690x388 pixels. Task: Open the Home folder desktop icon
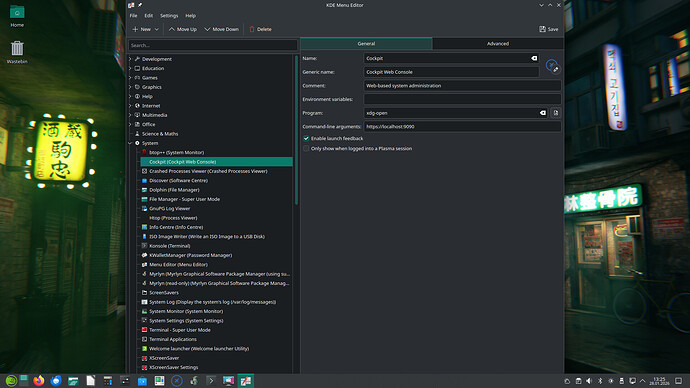click(17, 16)
